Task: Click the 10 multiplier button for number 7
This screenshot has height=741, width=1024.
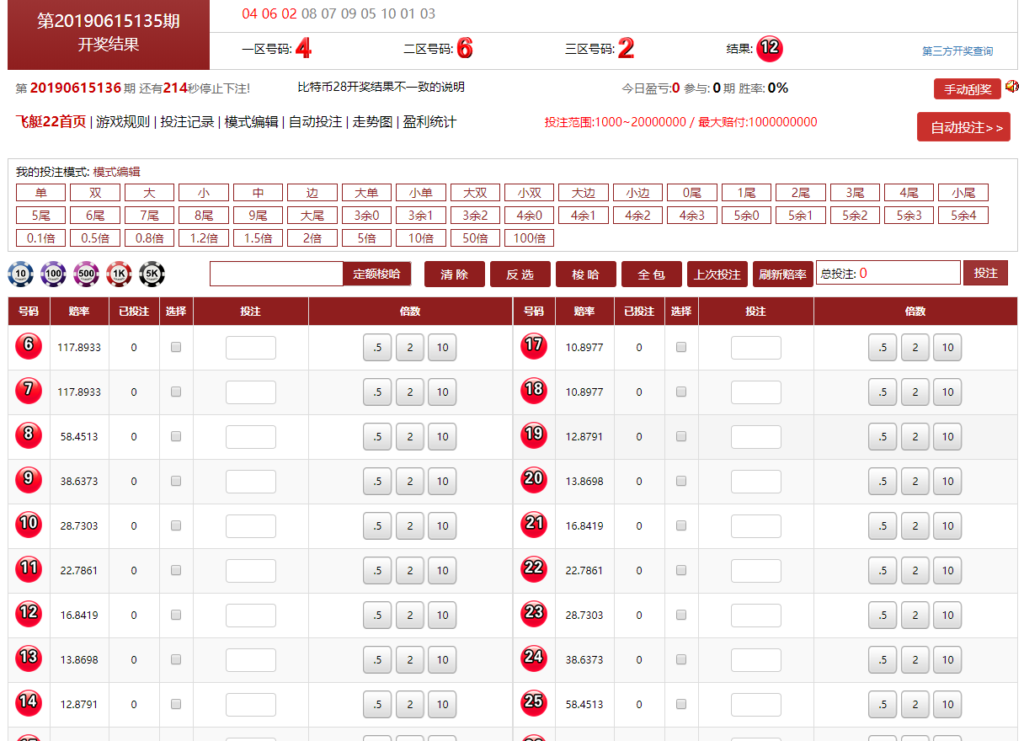Action: (442, 392)
